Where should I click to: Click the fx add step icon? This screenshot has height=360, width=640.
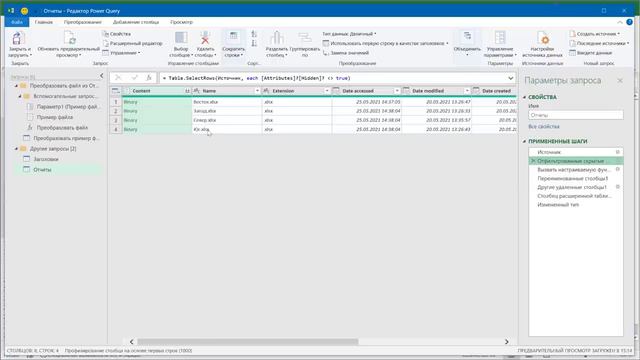149,78
